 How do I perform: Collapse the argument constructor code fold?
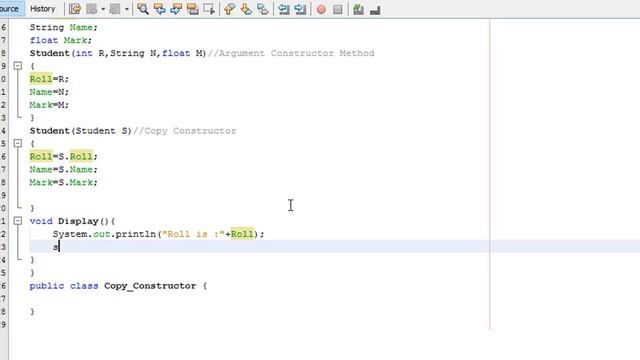(18, 66)
